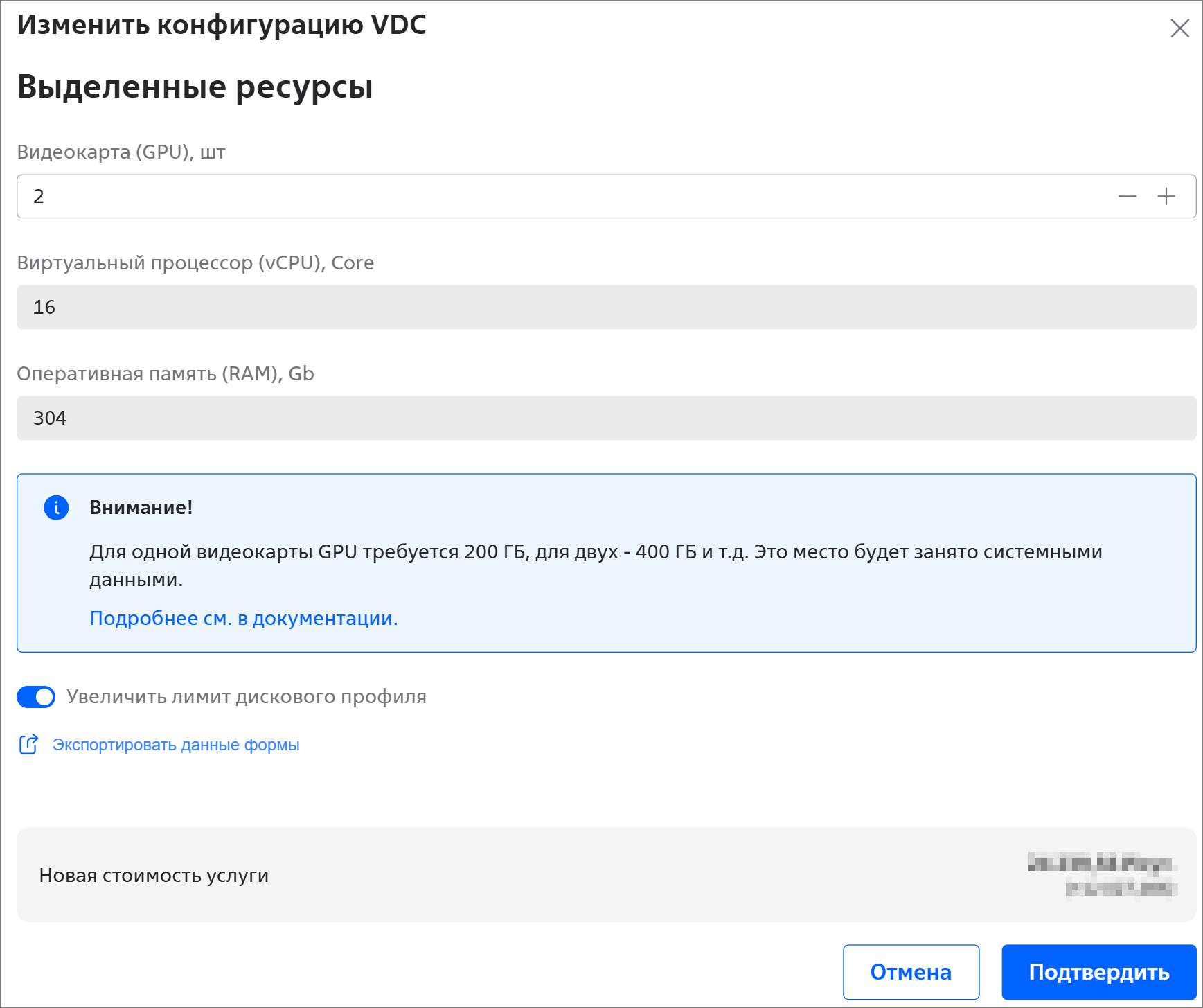Click the 'Увеличить лимит дискового профиля' label
1203x1008 pixels.
(x=246, y=697)
